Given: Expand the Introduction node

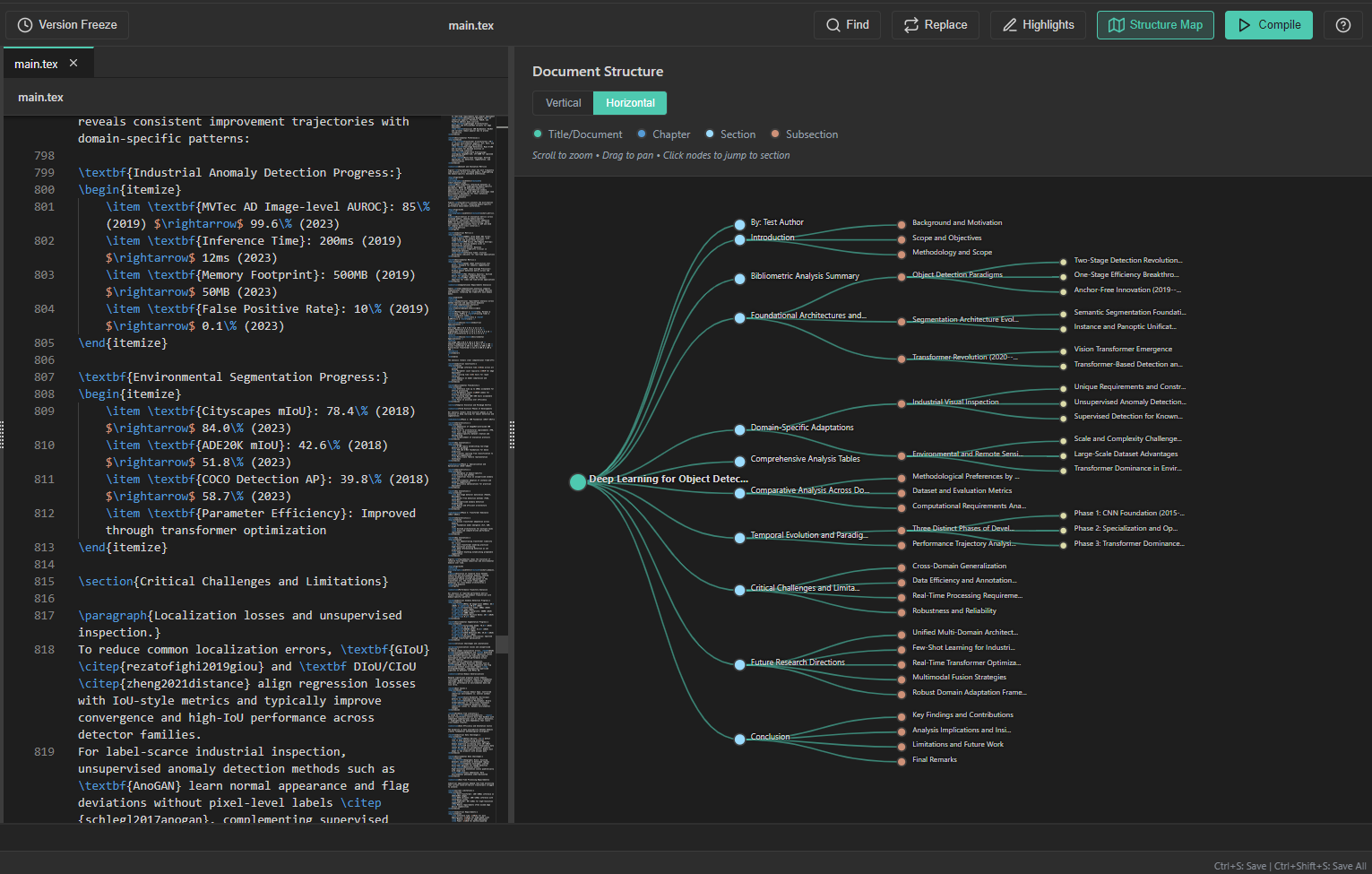Looking at the screenshot, I should click(739, 238).
